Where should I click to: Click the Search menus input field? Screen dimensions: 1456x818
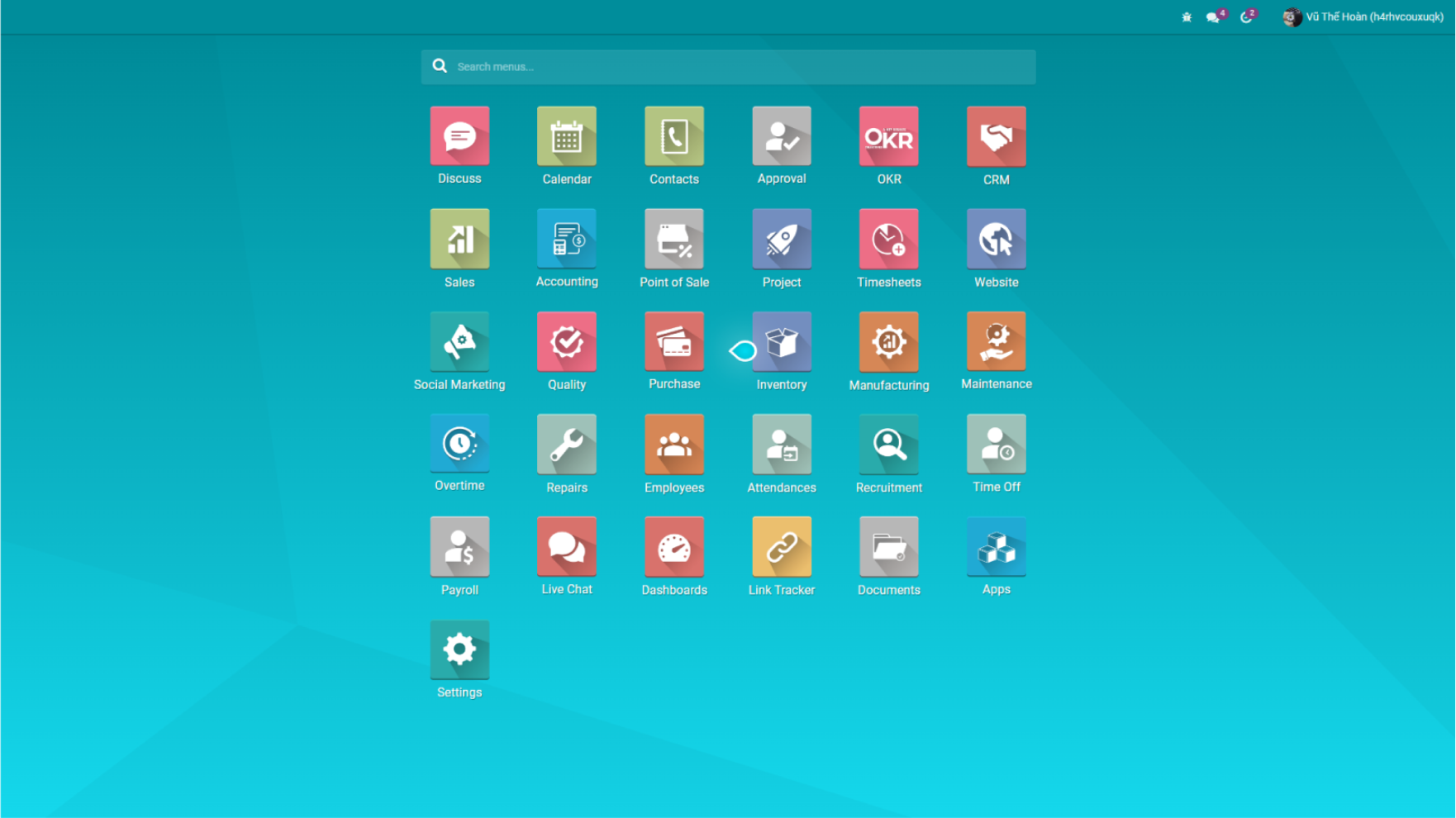(728, 67)
